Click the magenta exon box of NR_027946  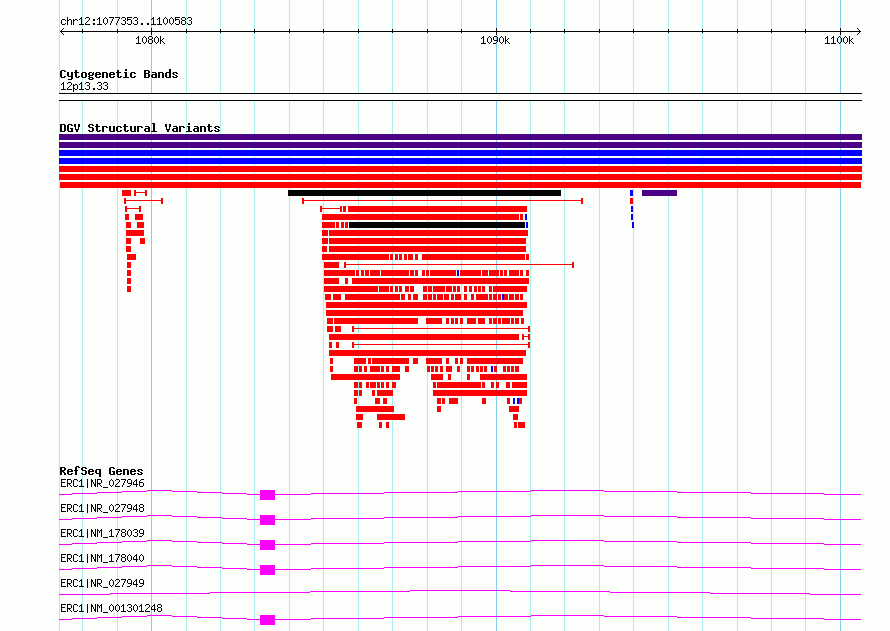[x=267, y=495]
